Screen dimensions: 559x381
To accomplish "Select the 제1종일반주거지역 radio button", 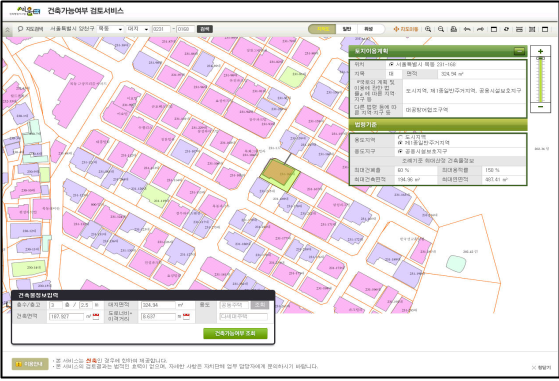I will (x=400, y=142).
